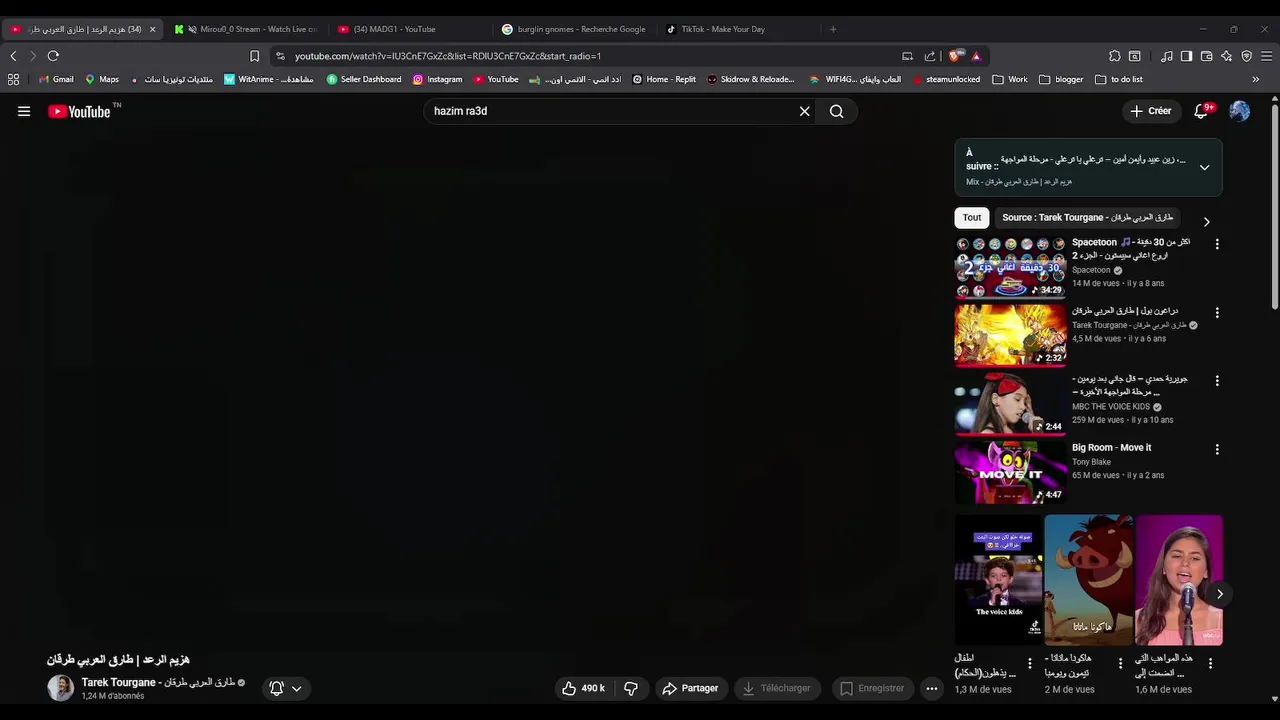1280x720 pixels.
Task: Open the Instagram bookmark
Action: click(437, 79)
